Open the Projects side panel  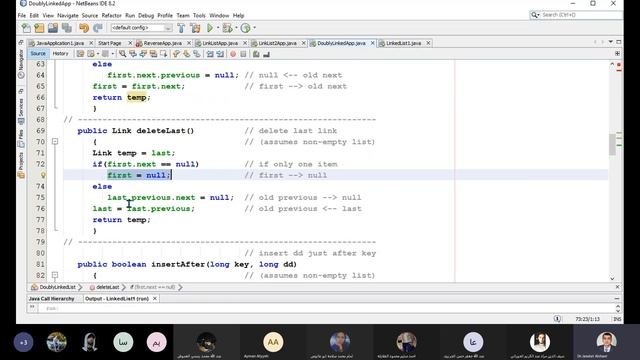pos(21,165)
